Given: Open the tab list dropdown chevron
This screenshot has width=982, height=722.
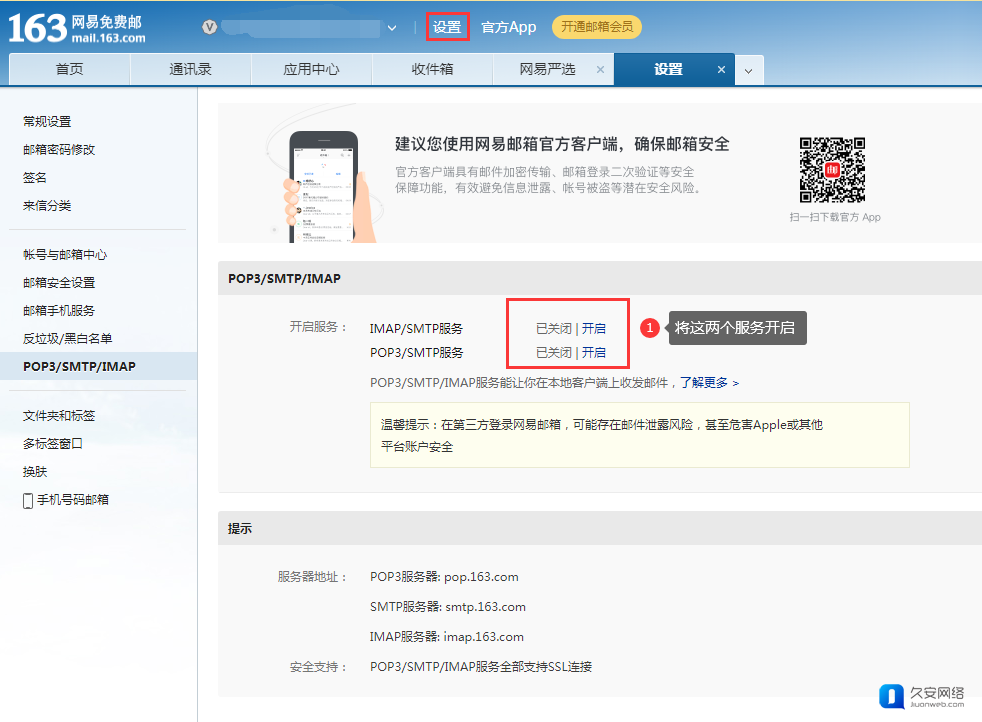Looking at the screenshot, I should tap(749, 71).
